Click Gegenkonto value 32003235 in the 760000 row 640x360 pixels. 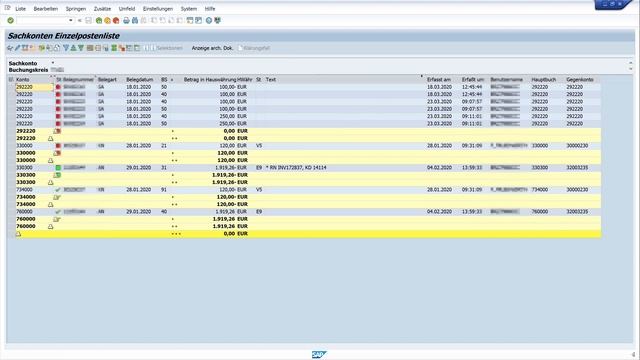[577, 212]
